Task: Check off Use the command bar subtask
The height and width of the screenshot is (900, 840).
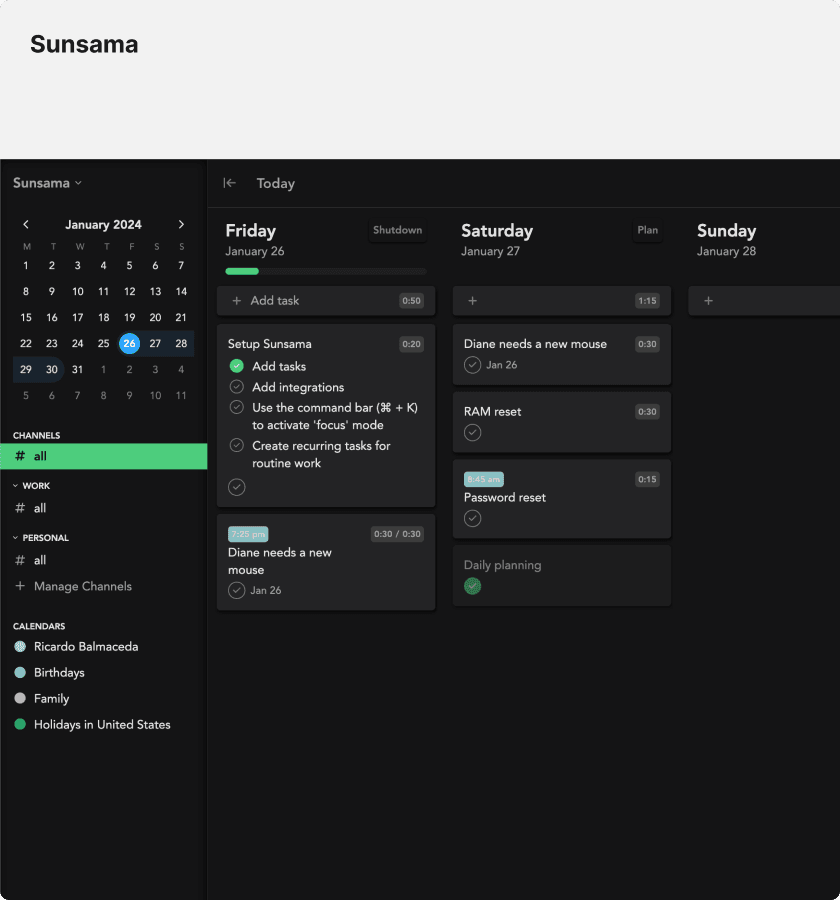Action: tap(237, 408)
